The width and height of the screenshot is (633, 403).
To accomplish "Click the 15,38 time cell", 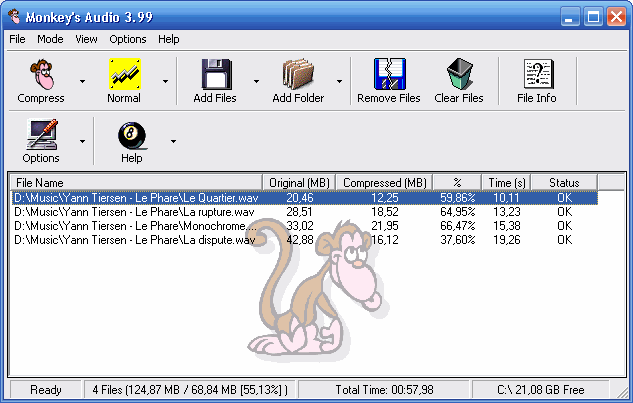I will [506, 226].
